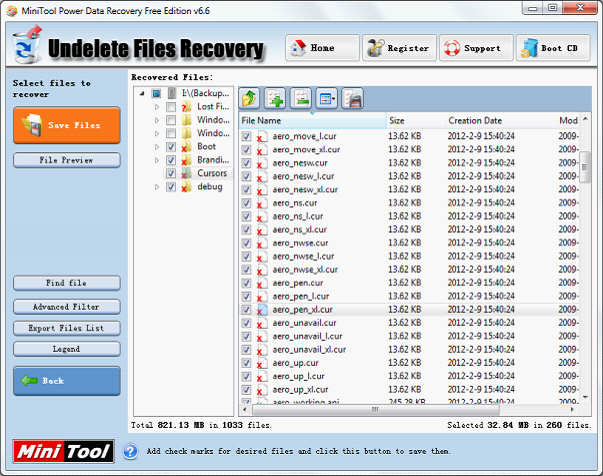Sort by Mod column header
This screenshot has width=603, height=476.
[x=568, y=121]
